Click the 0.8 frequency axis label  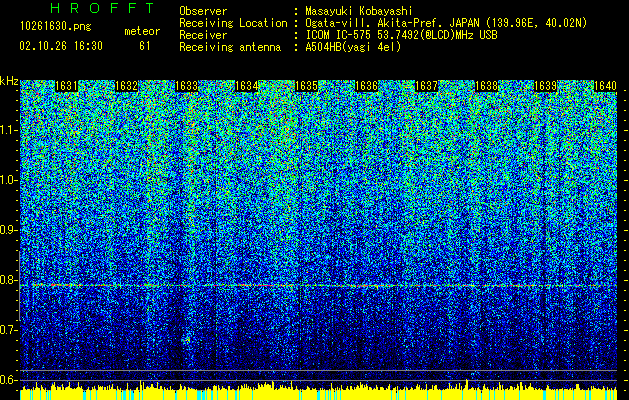(9, 280)
